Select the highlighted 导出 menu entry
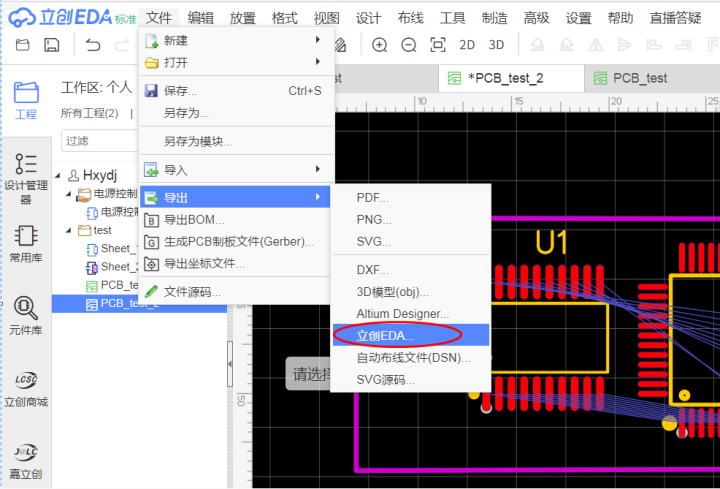 (x=236, y=197)
